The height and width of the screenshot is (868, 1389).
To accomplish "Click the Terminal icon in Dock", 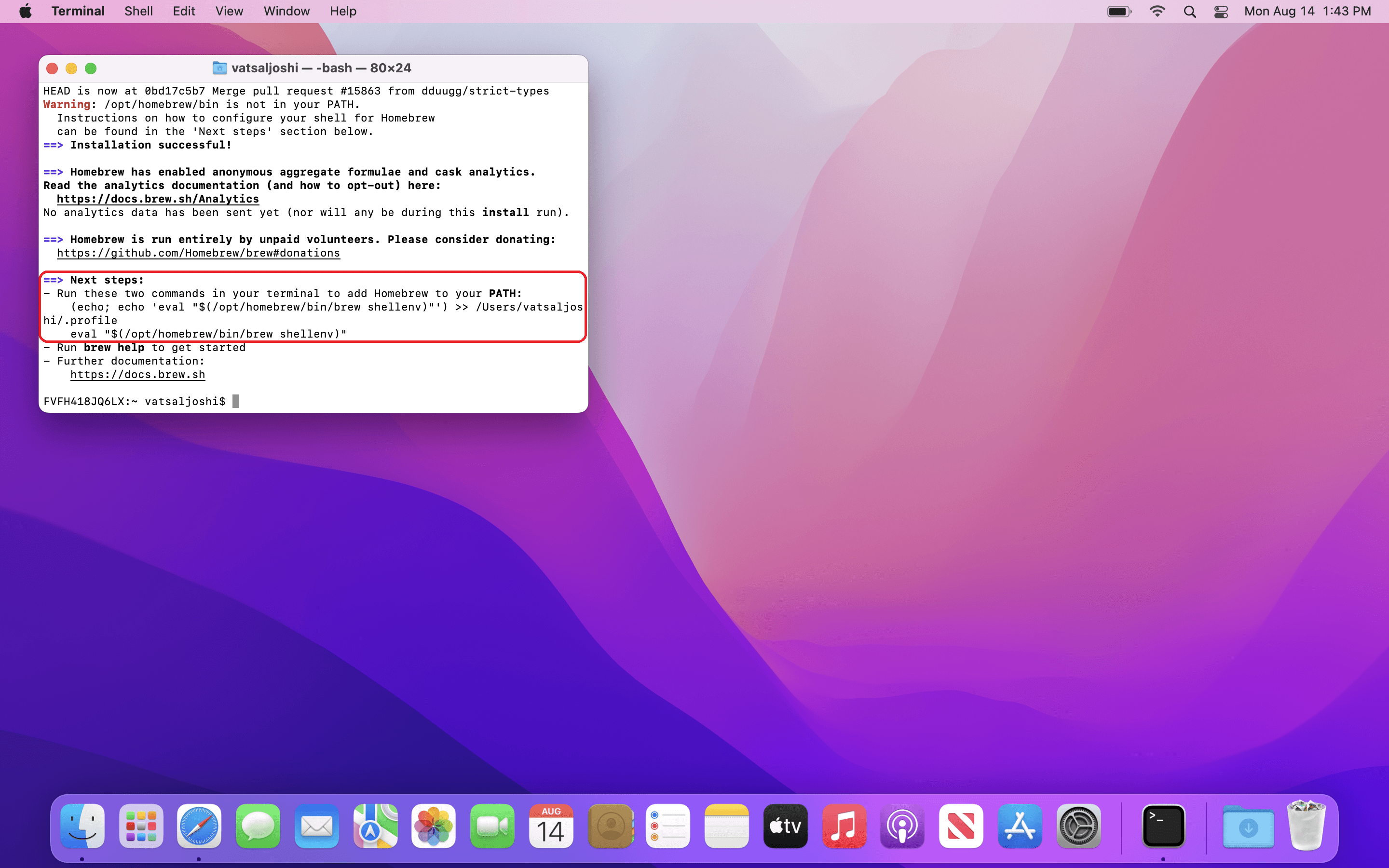I will [1163, 827].
